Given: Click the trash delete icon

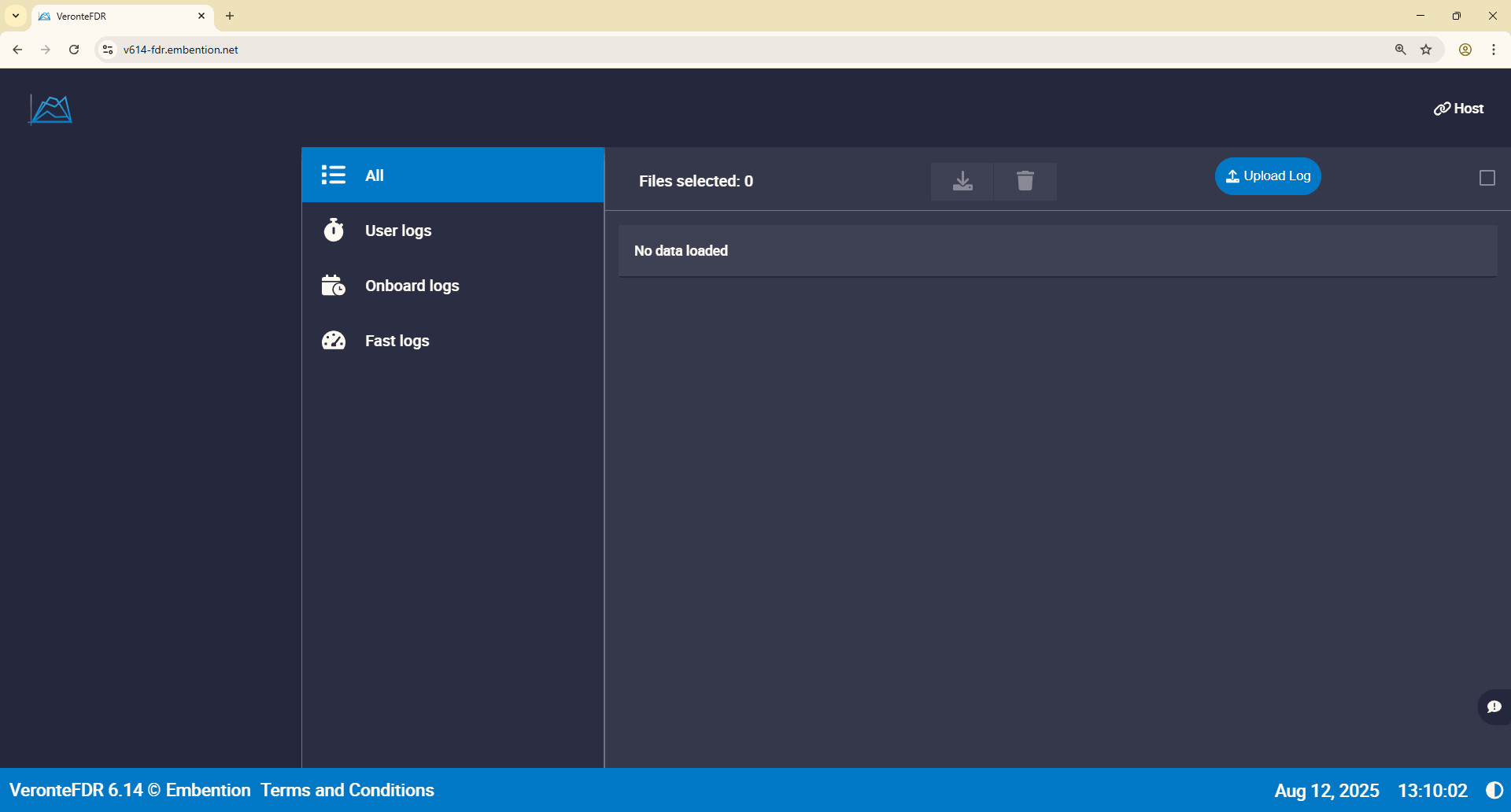Looking at the screenshot, I should [1025, 181].
